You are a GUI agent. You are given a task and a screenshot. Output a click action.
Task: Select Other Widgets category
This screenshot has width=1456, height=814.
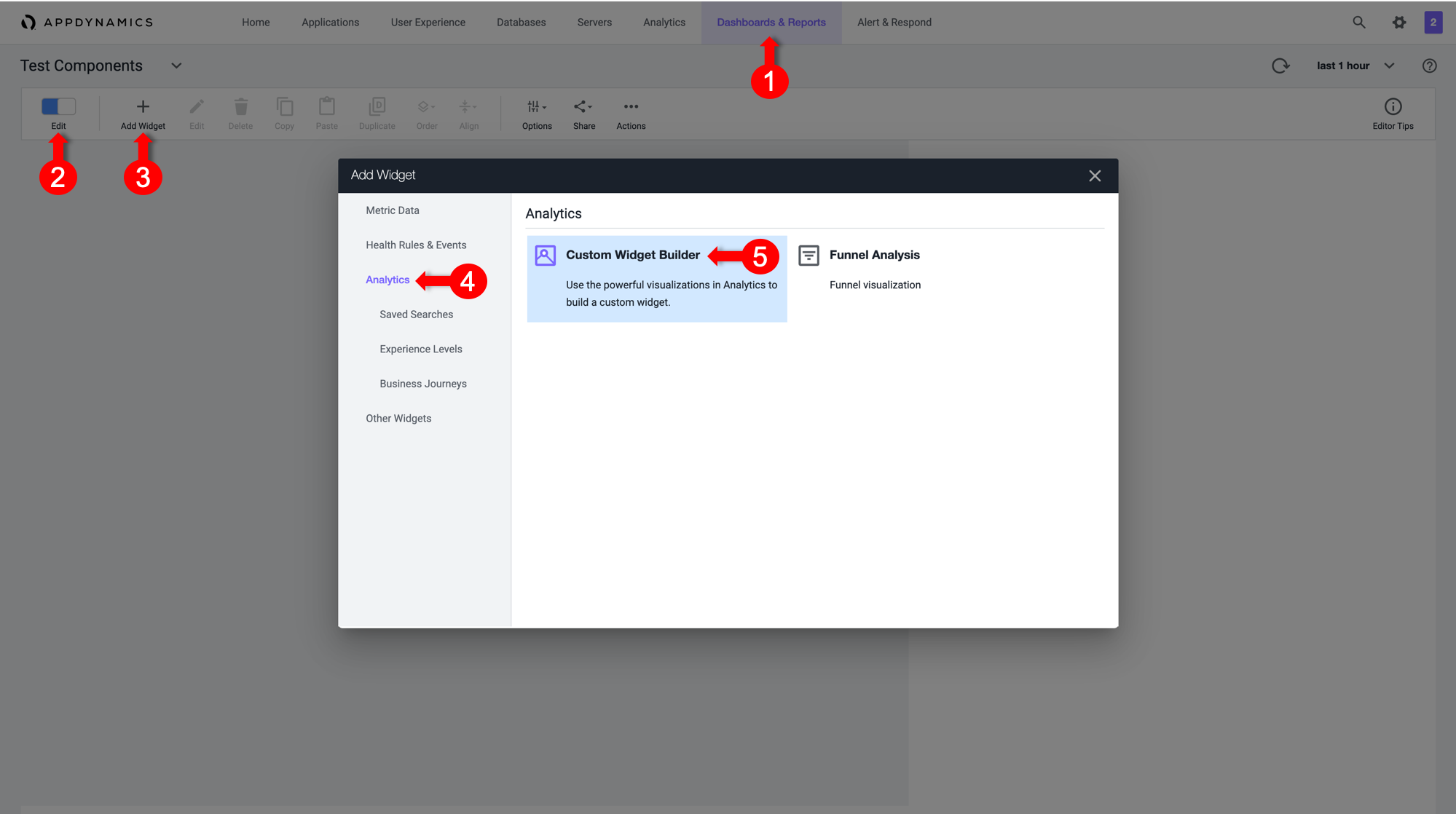[398, 419]
